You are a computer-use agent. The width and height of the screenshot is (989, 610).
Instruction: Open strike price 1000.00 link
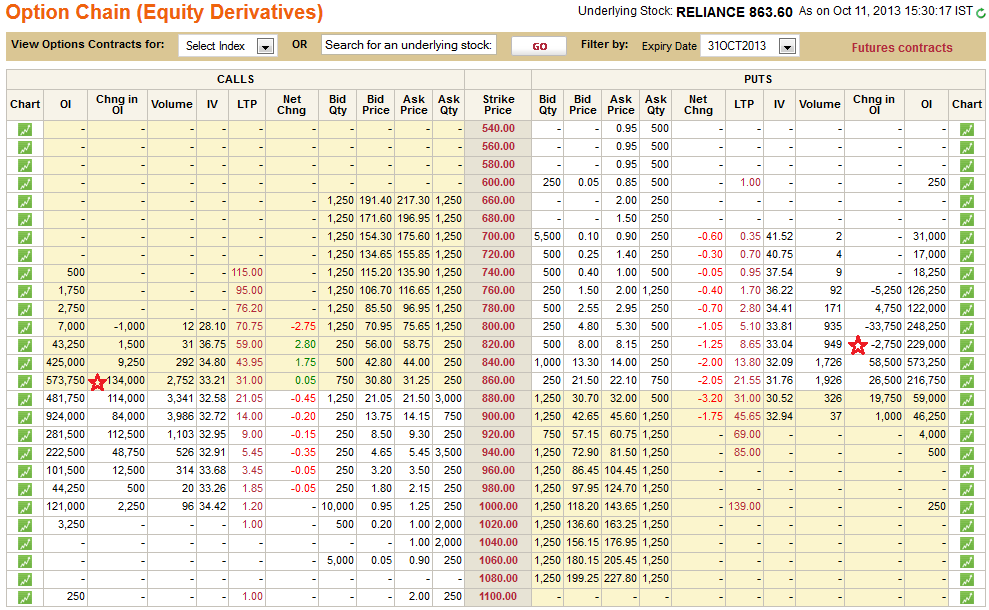498,507
